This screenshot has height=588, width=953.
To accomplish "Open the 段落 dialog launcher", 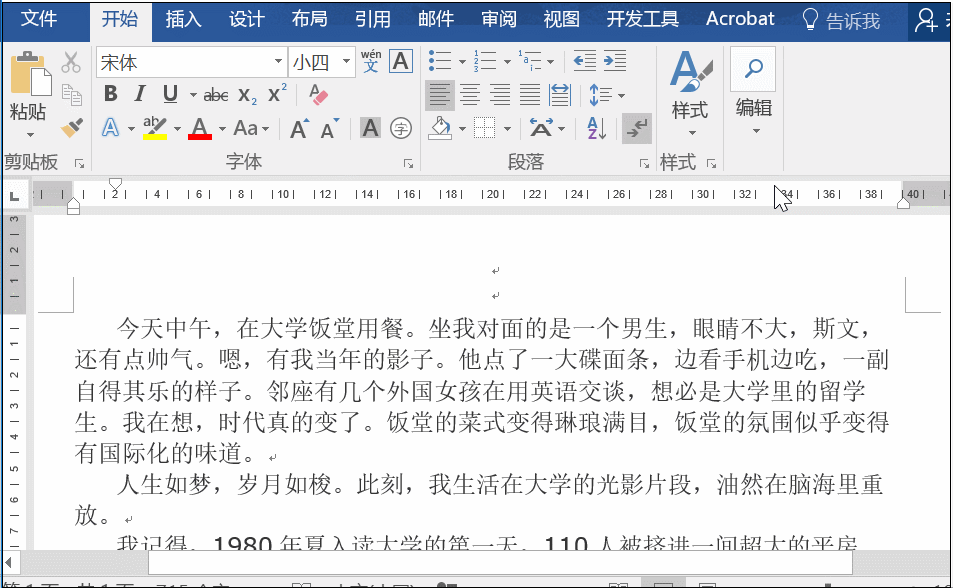I will coord(644,163).
